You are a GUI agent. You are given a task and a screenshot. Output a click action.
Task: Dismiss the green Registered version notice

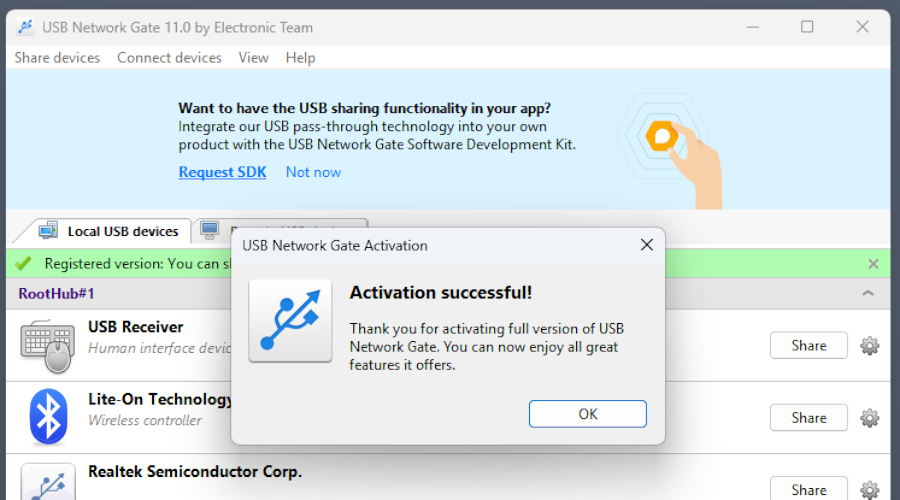(873, 263)
